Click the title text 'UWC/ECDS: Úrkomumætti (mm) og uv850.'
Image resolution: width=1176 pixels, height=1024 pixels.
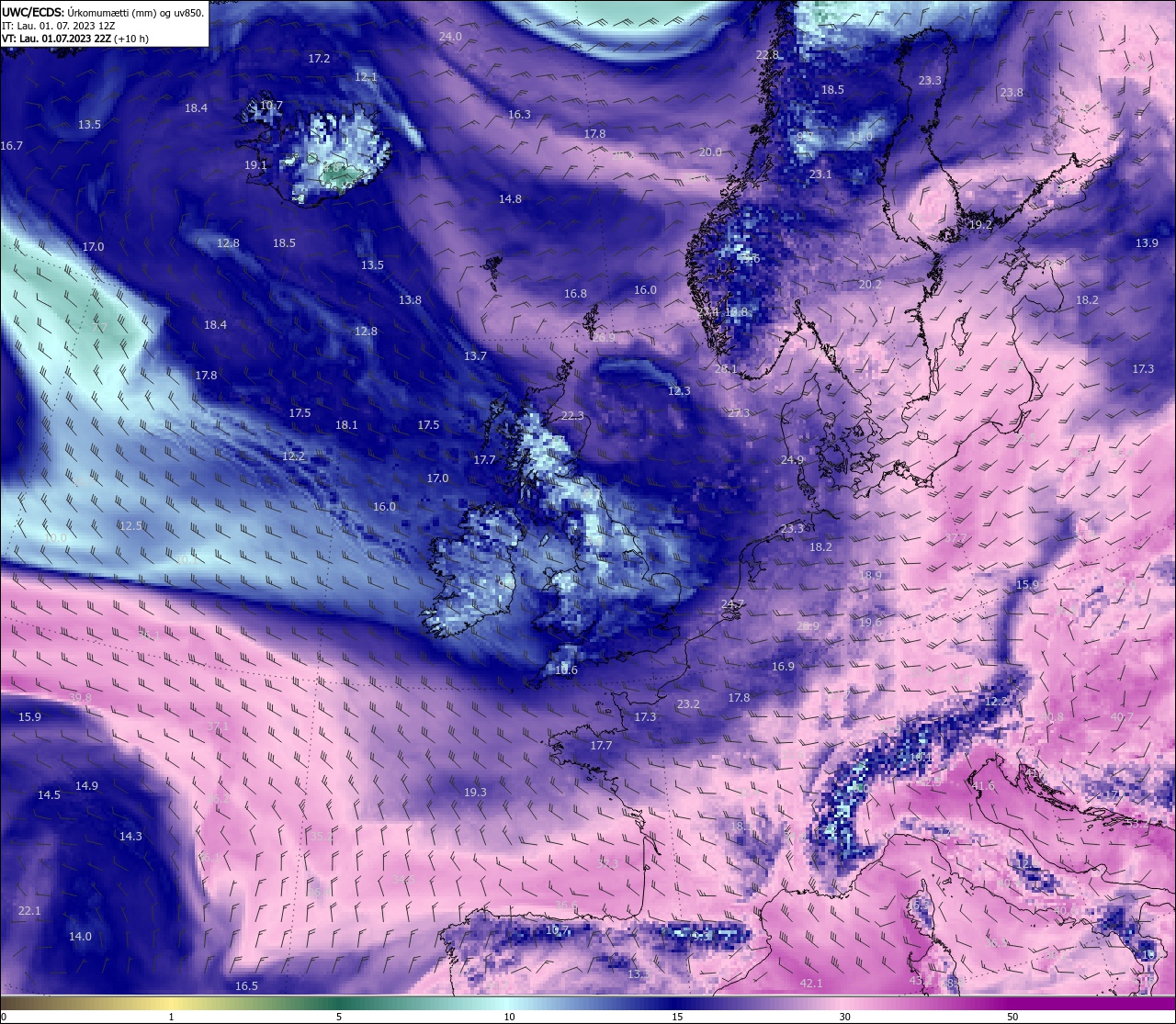tap(103, 13)
